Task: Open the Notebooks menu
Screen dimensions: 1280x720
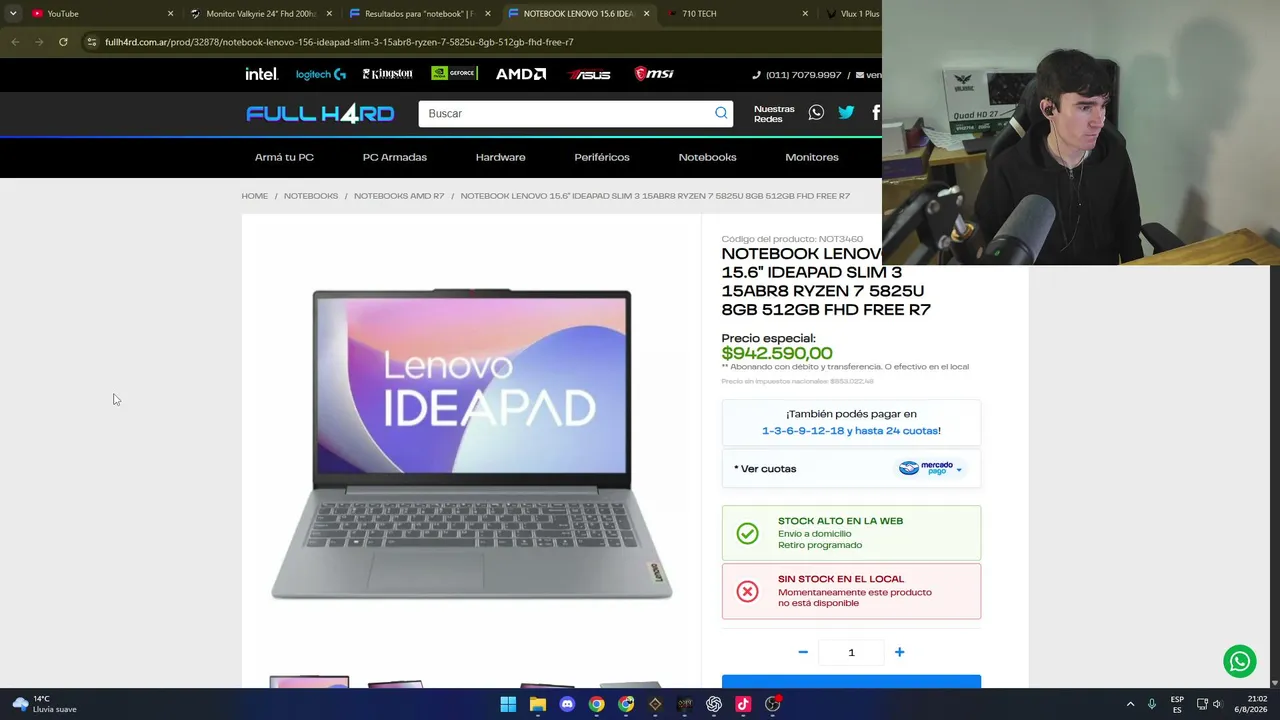Action: point(707,157)
